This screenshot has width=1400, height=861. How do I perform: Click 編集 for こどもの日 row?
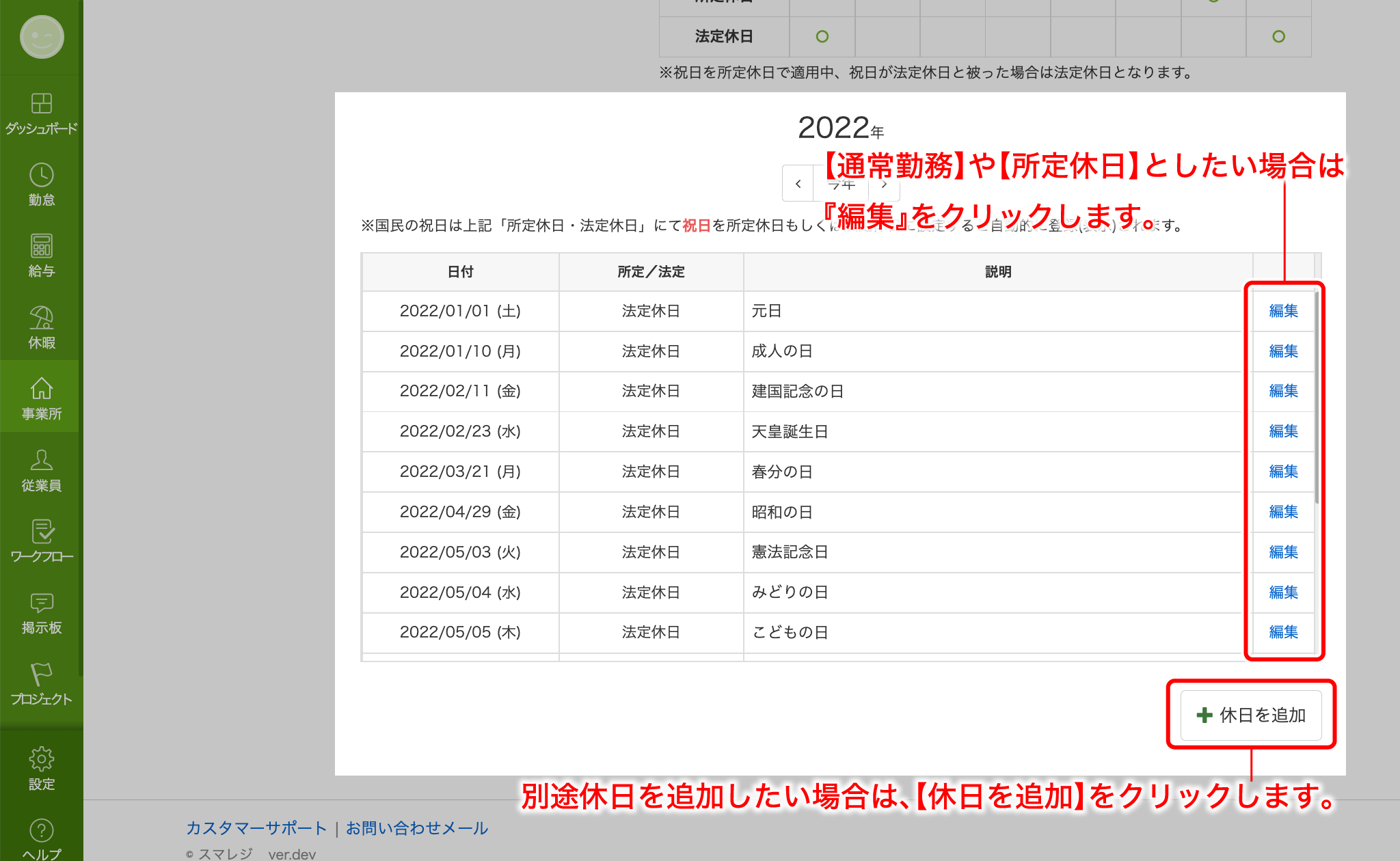[x=1283, y=632]
